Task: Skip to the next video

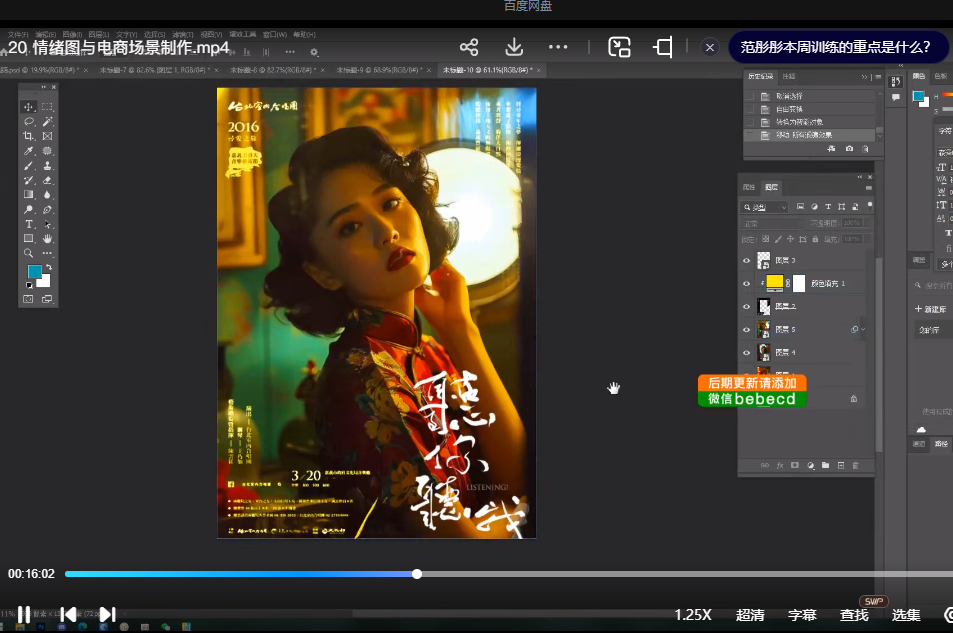Action: (x=108, y=614)
